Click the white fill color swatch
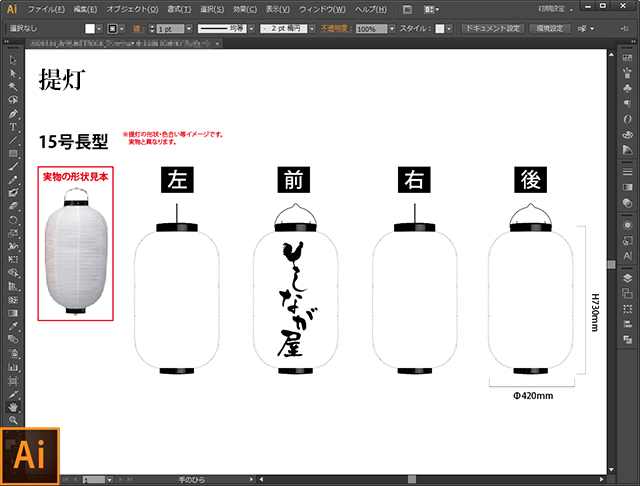The image size is (640, 486). pyautogui.click(x=90, y=29)
